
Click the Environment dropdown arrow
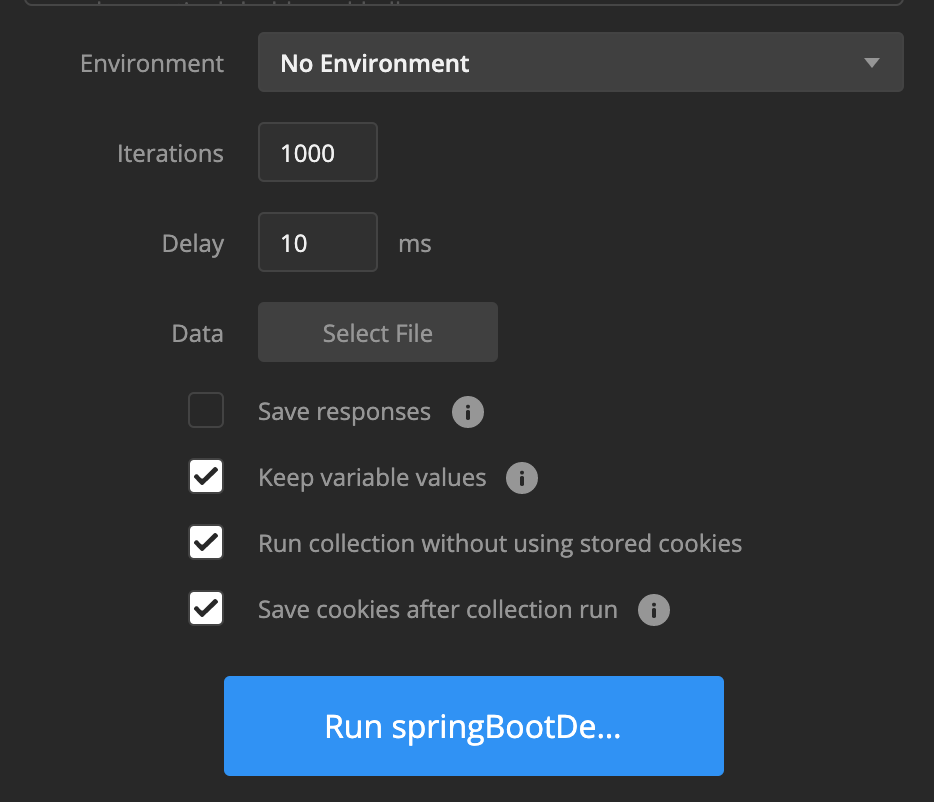click(871, 63)
